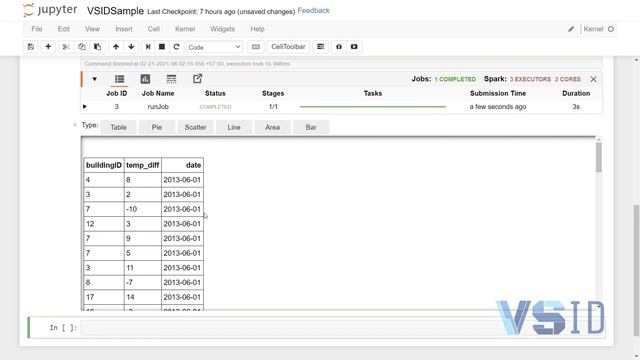Select Table visualization type
This screenshot has height=360, width=640.
pos(118,127)
